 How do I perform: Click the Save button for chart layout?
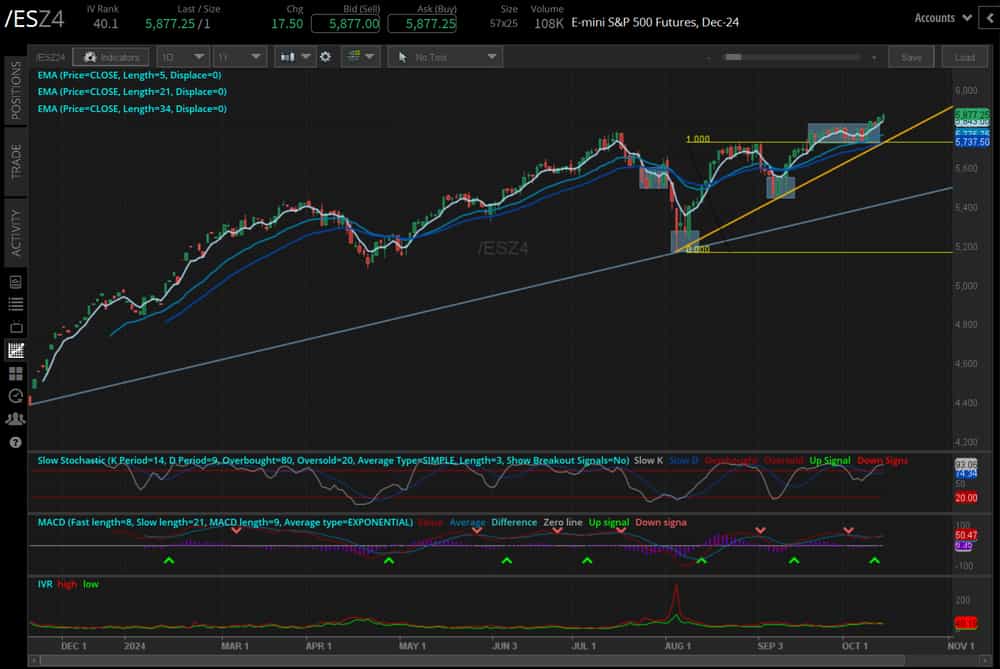[911, 57]
